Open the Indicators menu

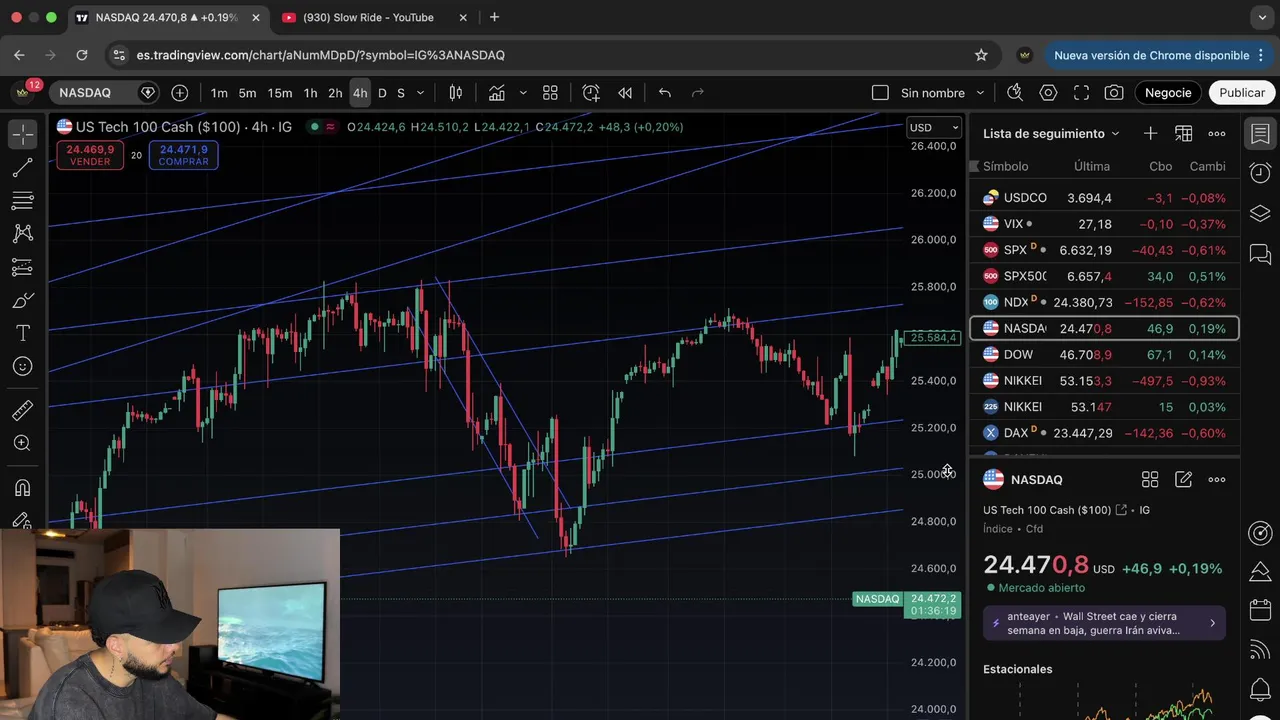497,93
